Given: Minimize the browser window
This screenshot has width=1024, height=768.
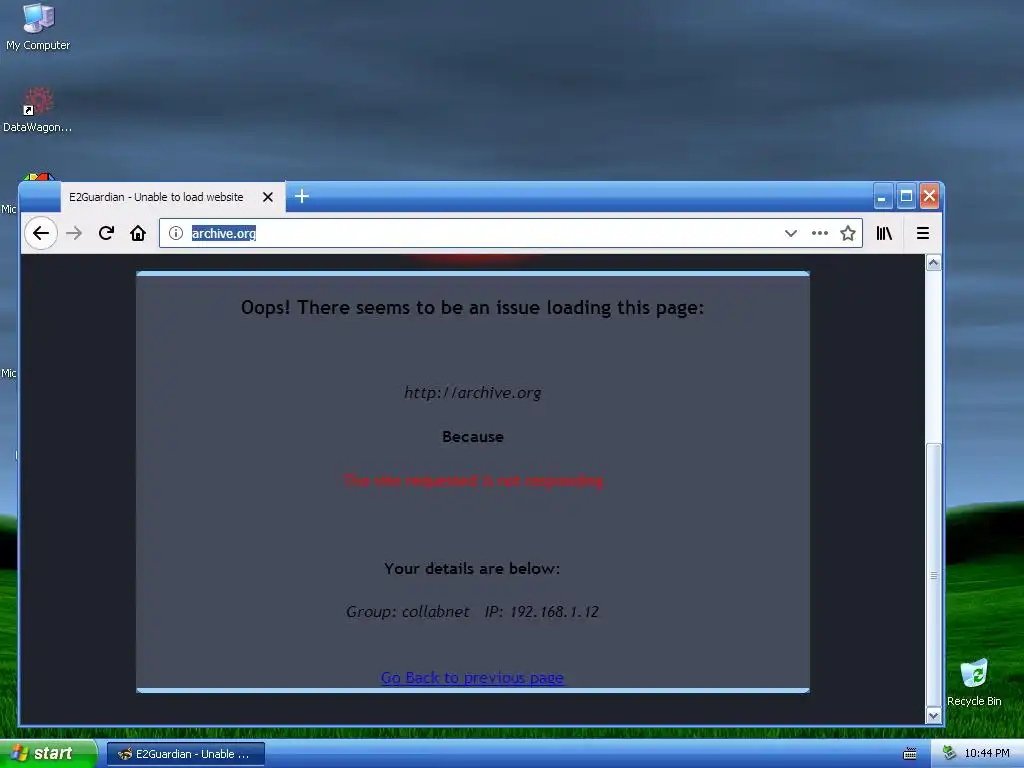Looking at the screenshot, I should point(882,196).
